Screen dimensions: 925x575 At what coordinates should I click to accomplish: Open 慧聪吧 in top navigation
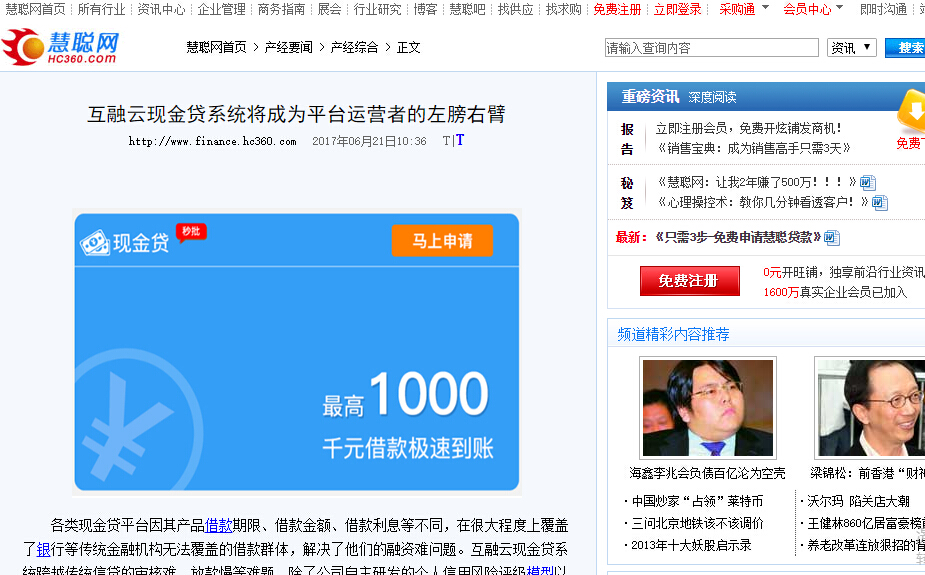467,9
